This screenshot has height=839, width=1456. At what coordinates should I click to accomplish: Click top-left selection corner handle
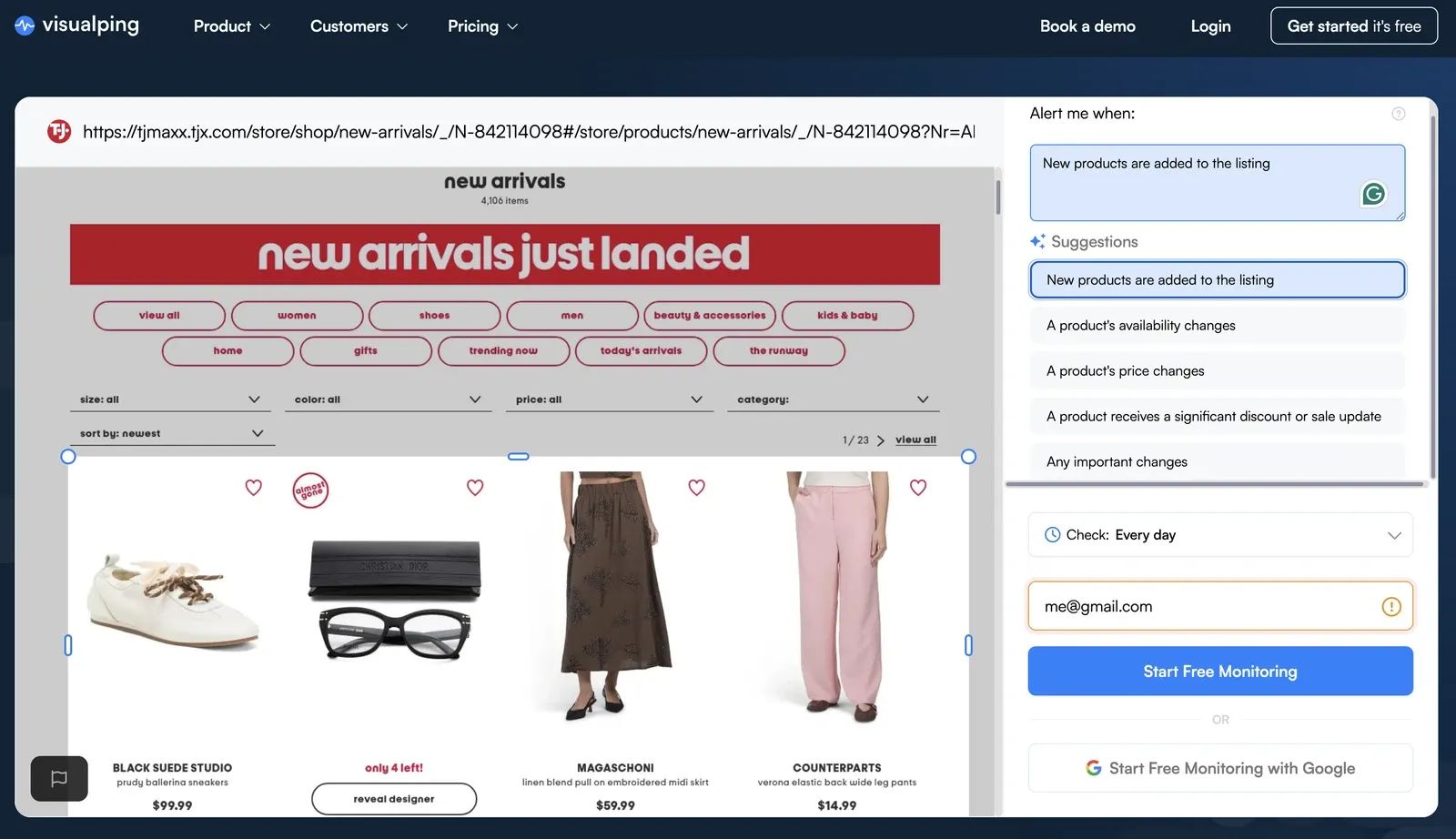pos(68,457)
